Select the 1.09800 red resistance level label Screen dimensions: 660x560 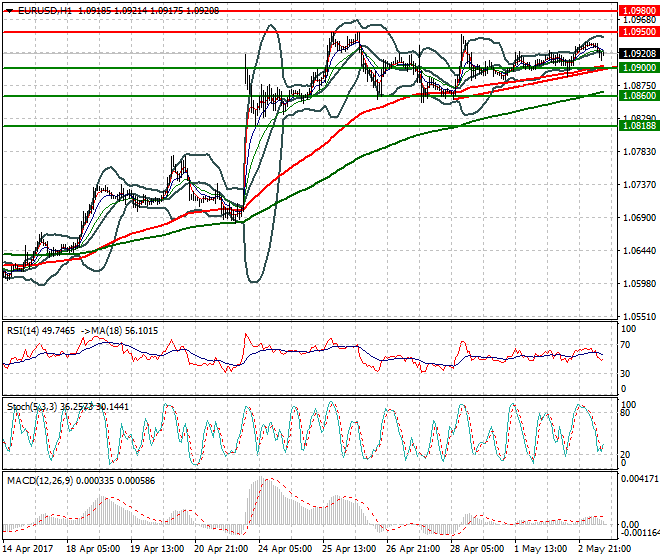coord(639,11)
